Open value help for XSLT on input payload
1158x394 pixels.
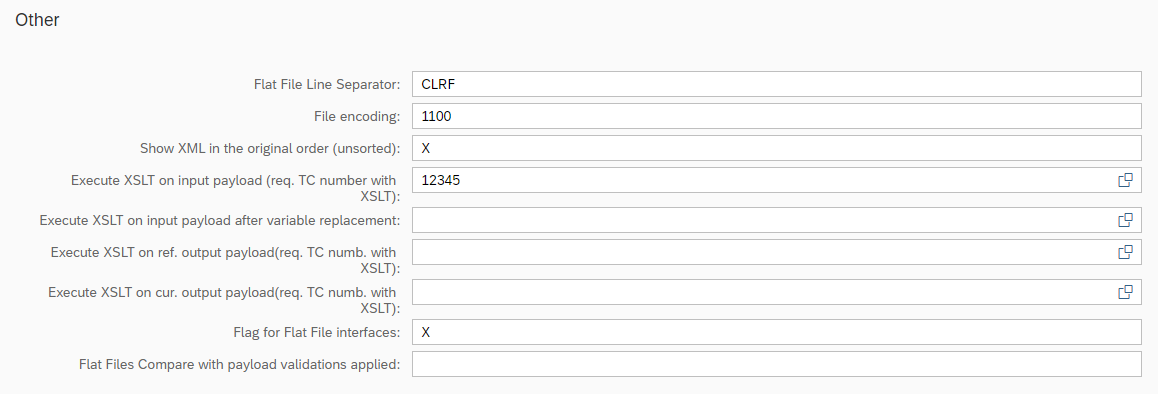1125,180
